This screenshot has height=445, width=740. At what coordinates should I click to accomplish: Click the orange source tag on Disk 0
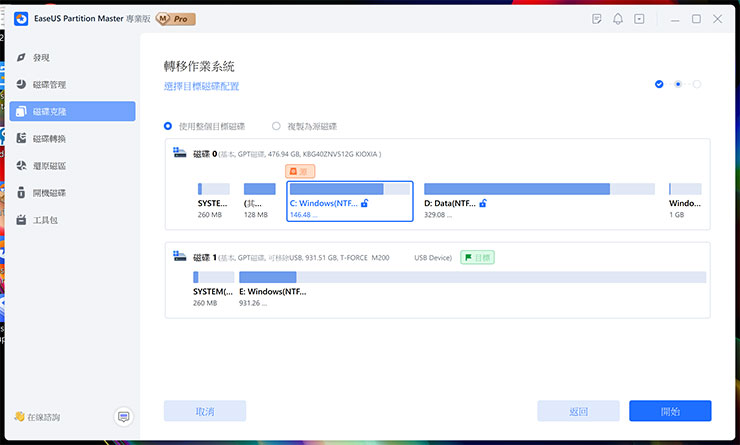click(300, 171)
